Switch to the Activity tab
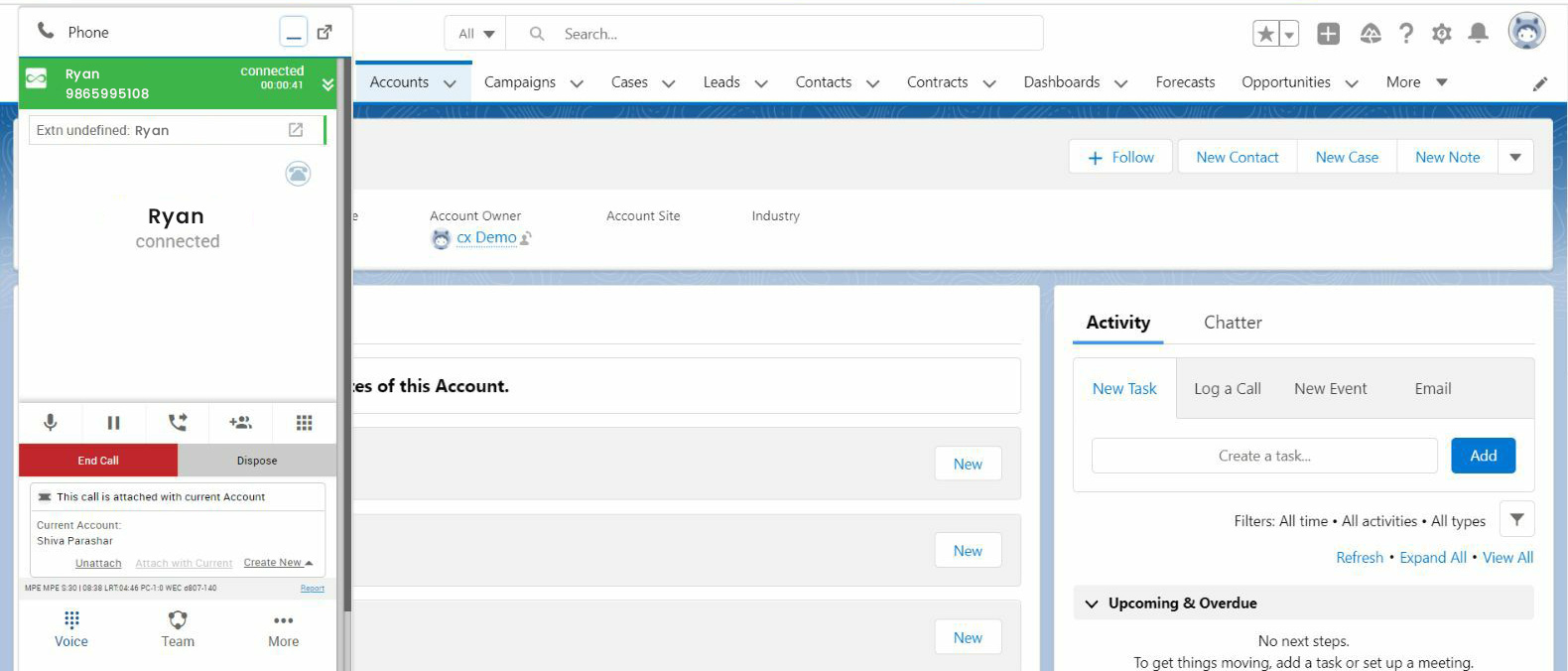 pos(1118,323)
